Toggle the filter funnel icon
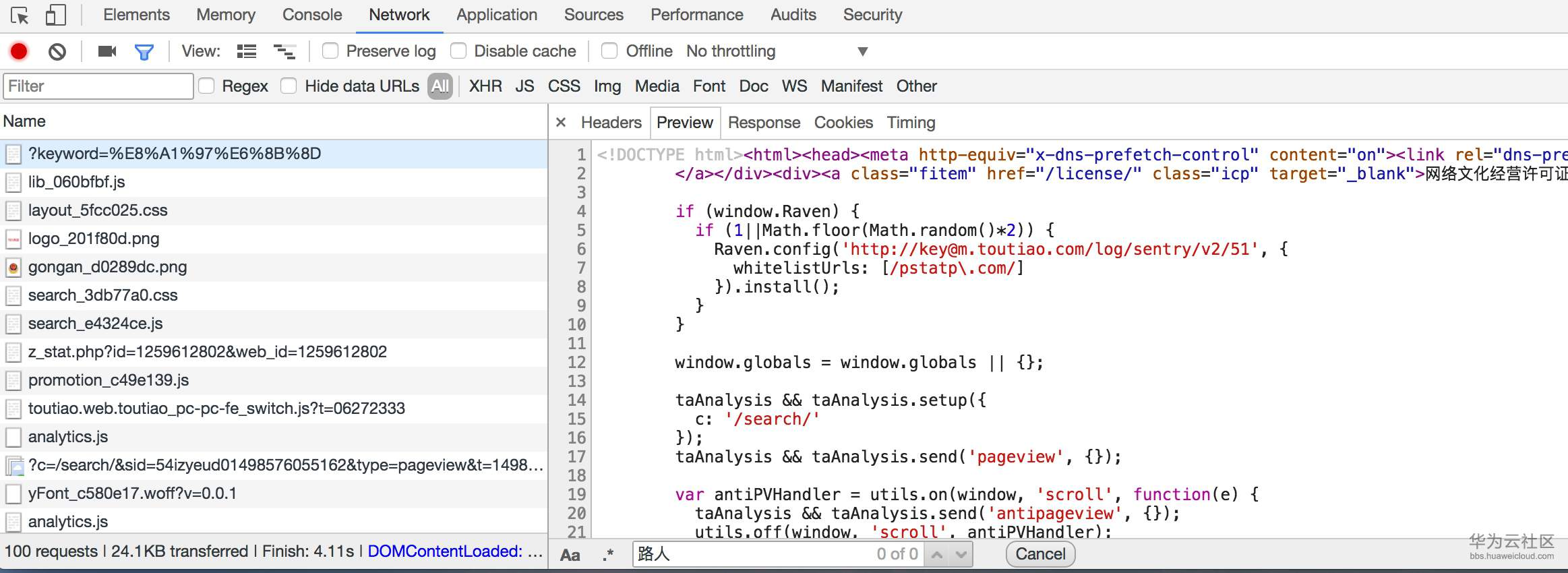This screenshot has width=1568, height=573. tap(144, 51)
